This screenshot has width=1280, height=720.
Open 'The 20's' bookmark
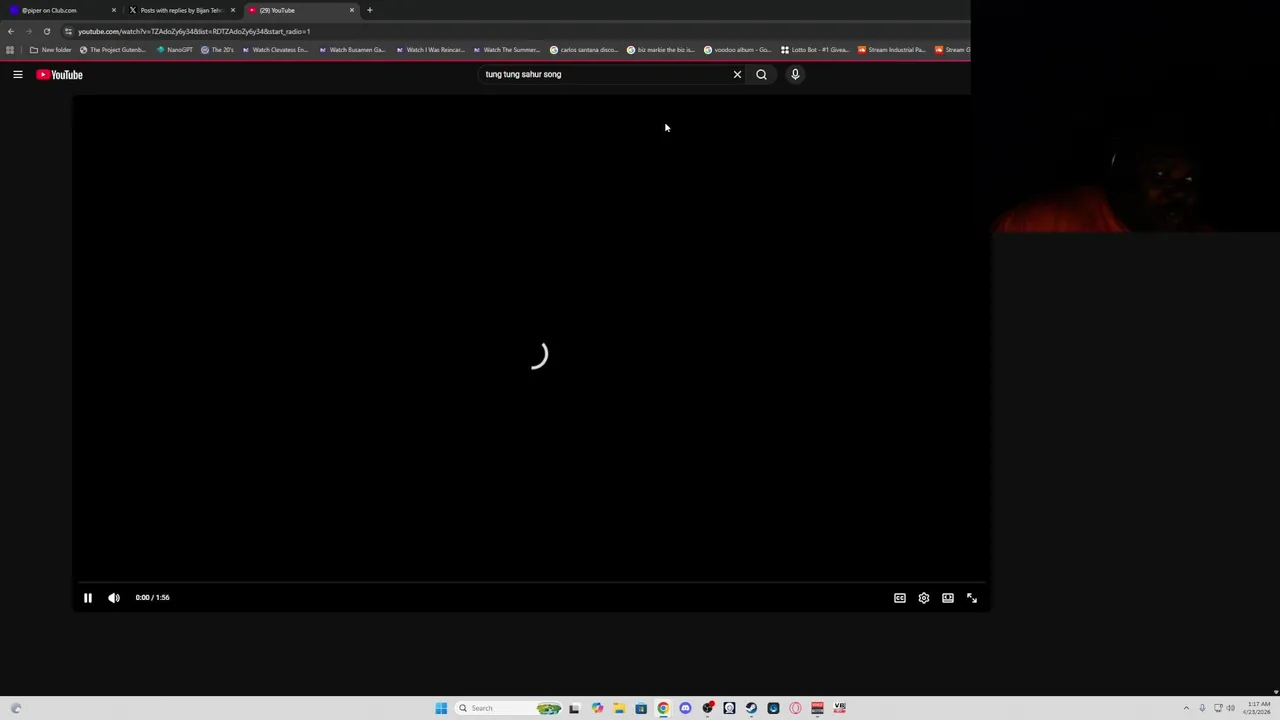point(217,50)
